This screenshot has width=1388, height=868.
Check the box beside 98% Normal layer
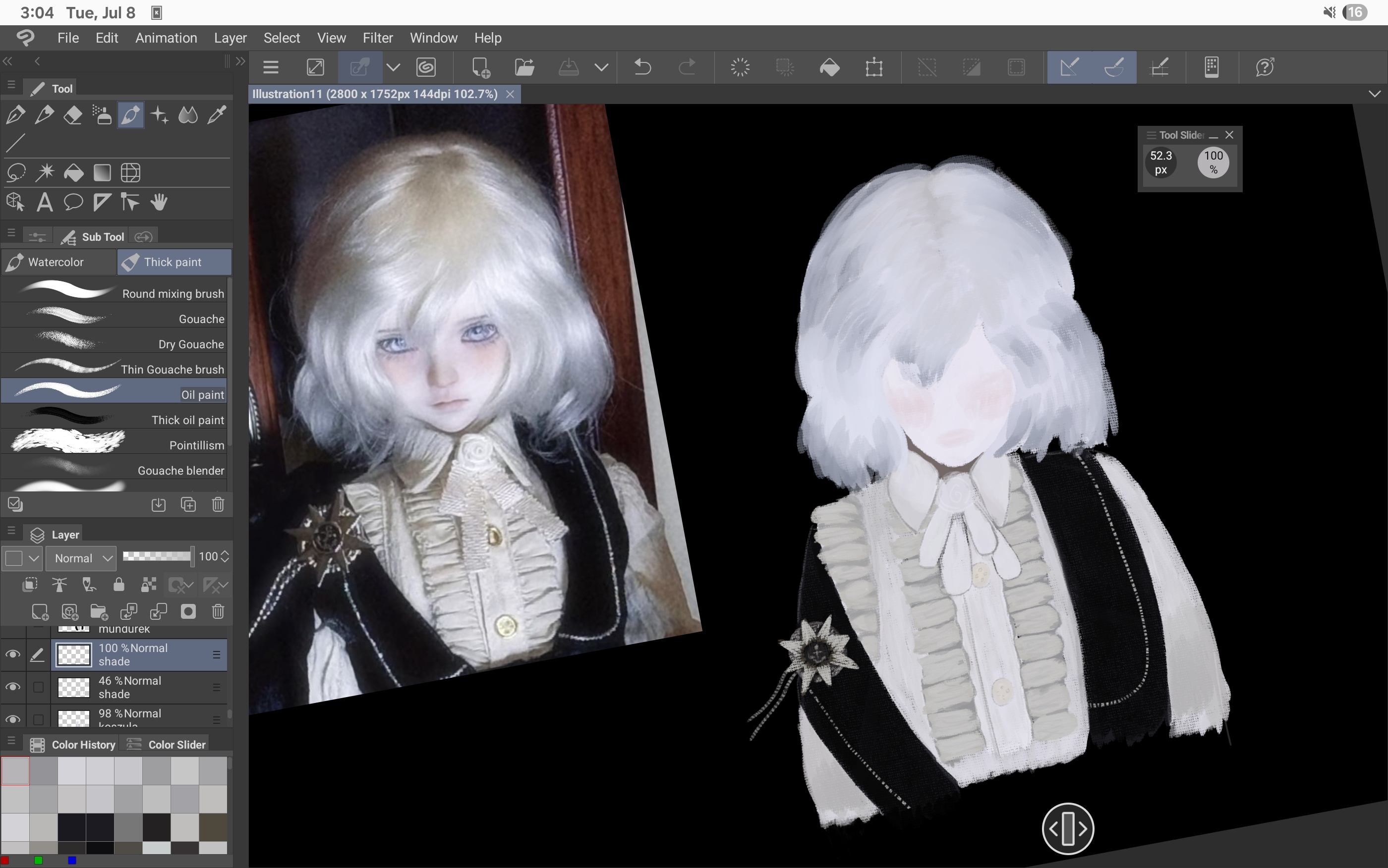[x=39, y=719]
